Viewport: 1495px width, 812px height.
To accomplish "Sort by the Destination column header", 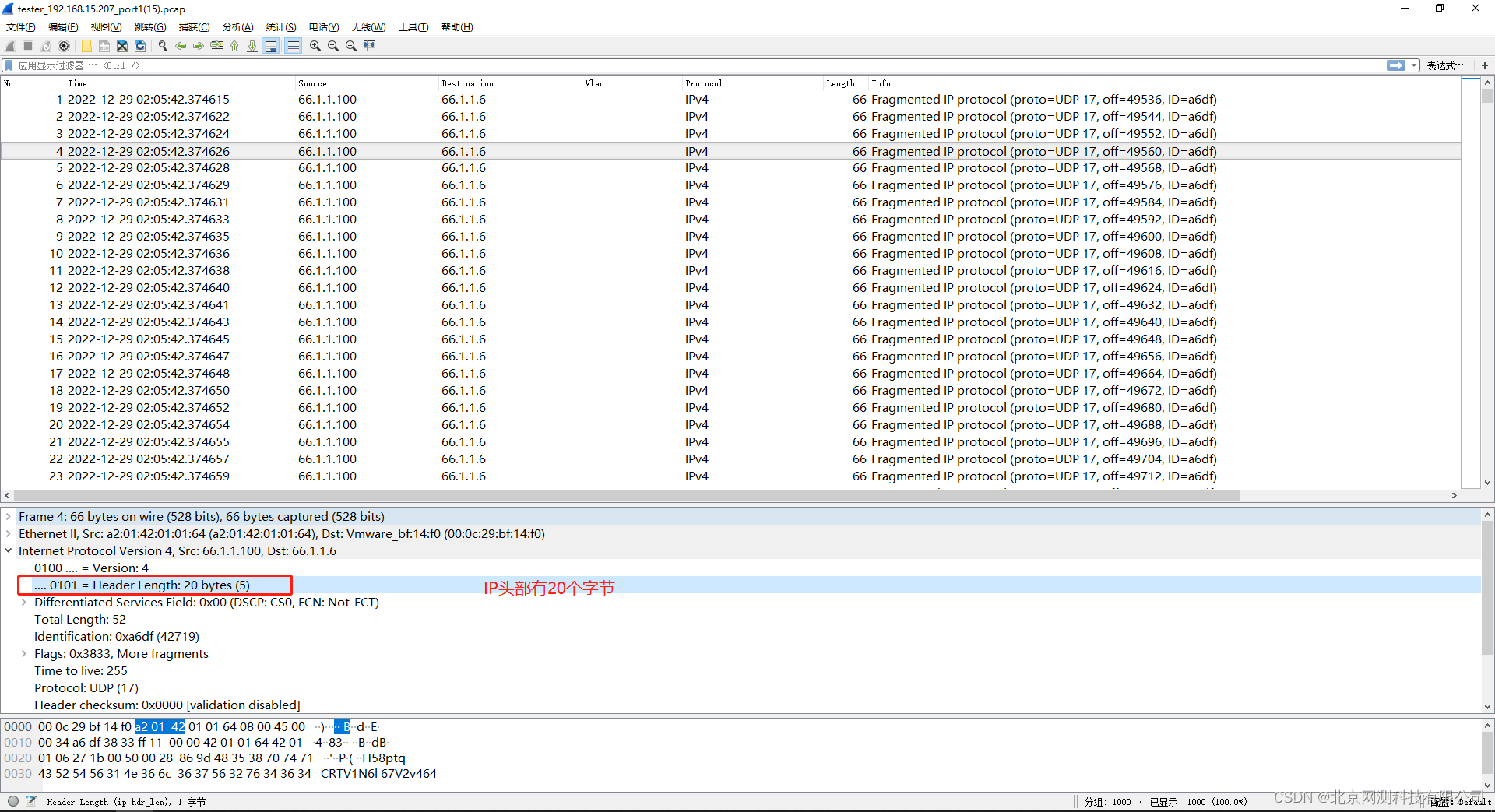I will click(x=509, y=83).
